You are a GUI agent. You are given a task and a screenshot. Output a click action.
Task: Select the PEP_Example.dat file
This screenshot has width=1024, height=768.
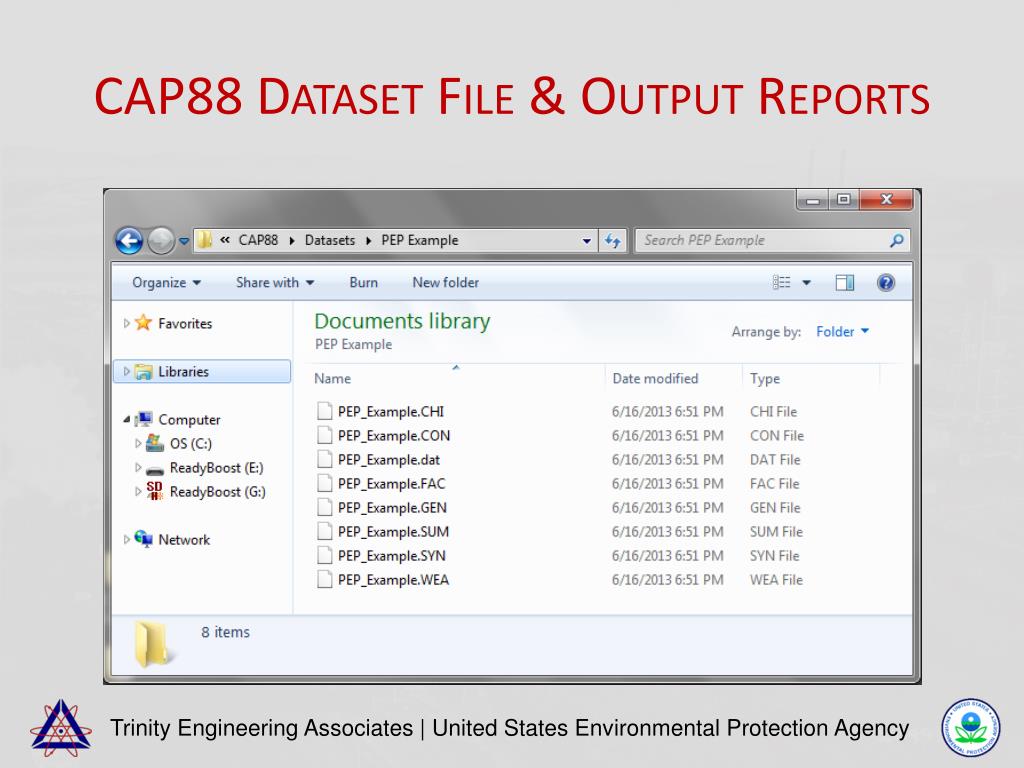tap(388, 460)
